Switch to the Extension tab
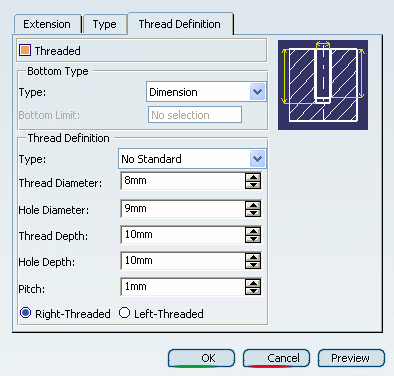The height and width of the screenshot is (376, 394). [x=47, y=24]
